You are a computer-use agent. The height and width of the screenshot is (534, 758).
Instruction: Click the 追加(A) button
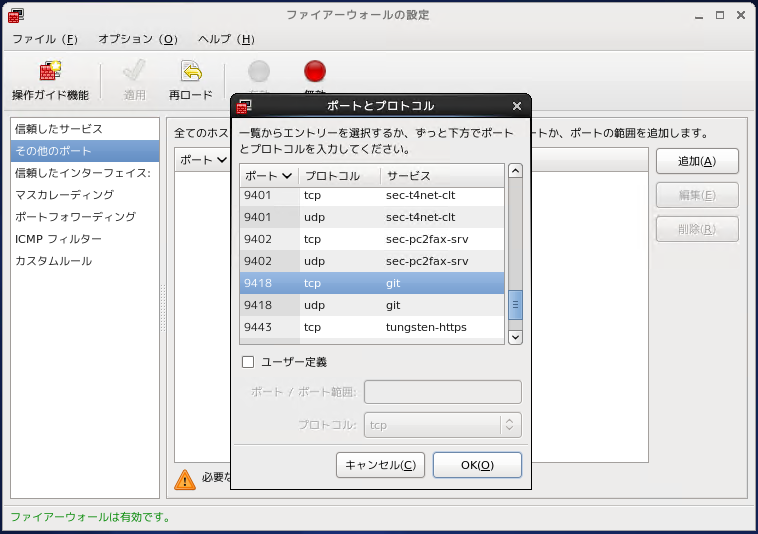697,161
